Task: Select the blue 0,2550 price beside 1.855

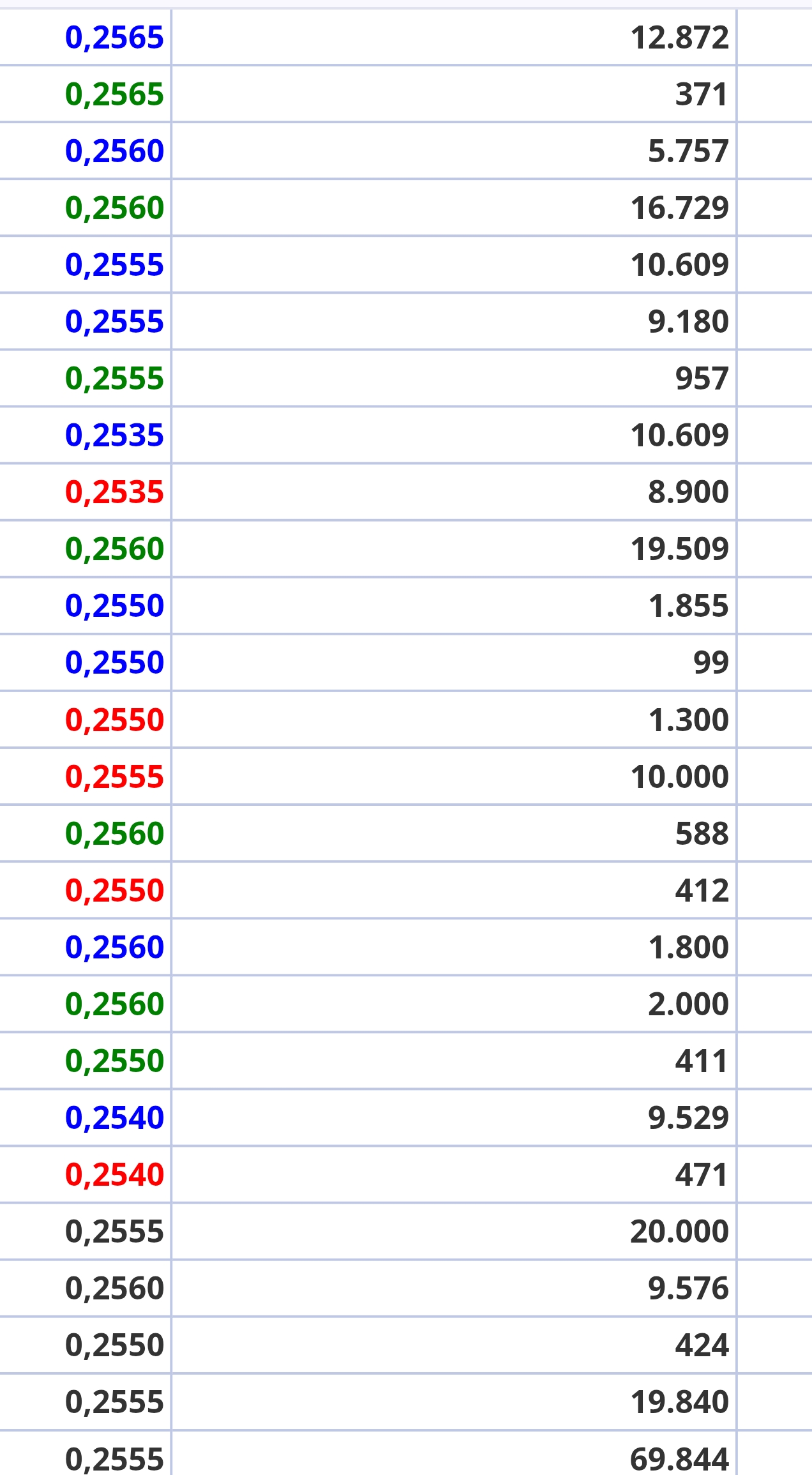Action: 114,606
